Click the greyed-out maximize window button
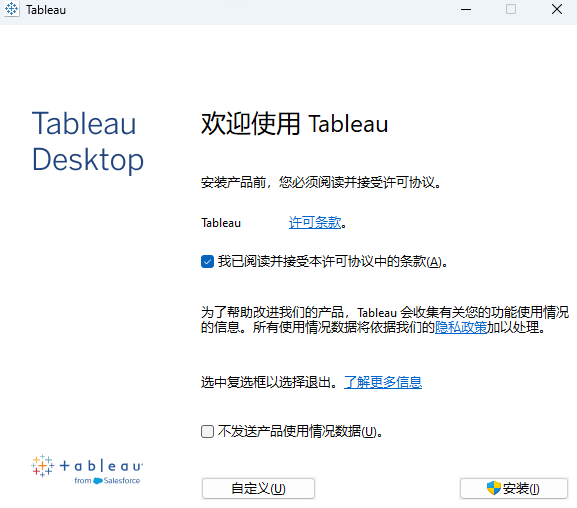 [511, 10]
